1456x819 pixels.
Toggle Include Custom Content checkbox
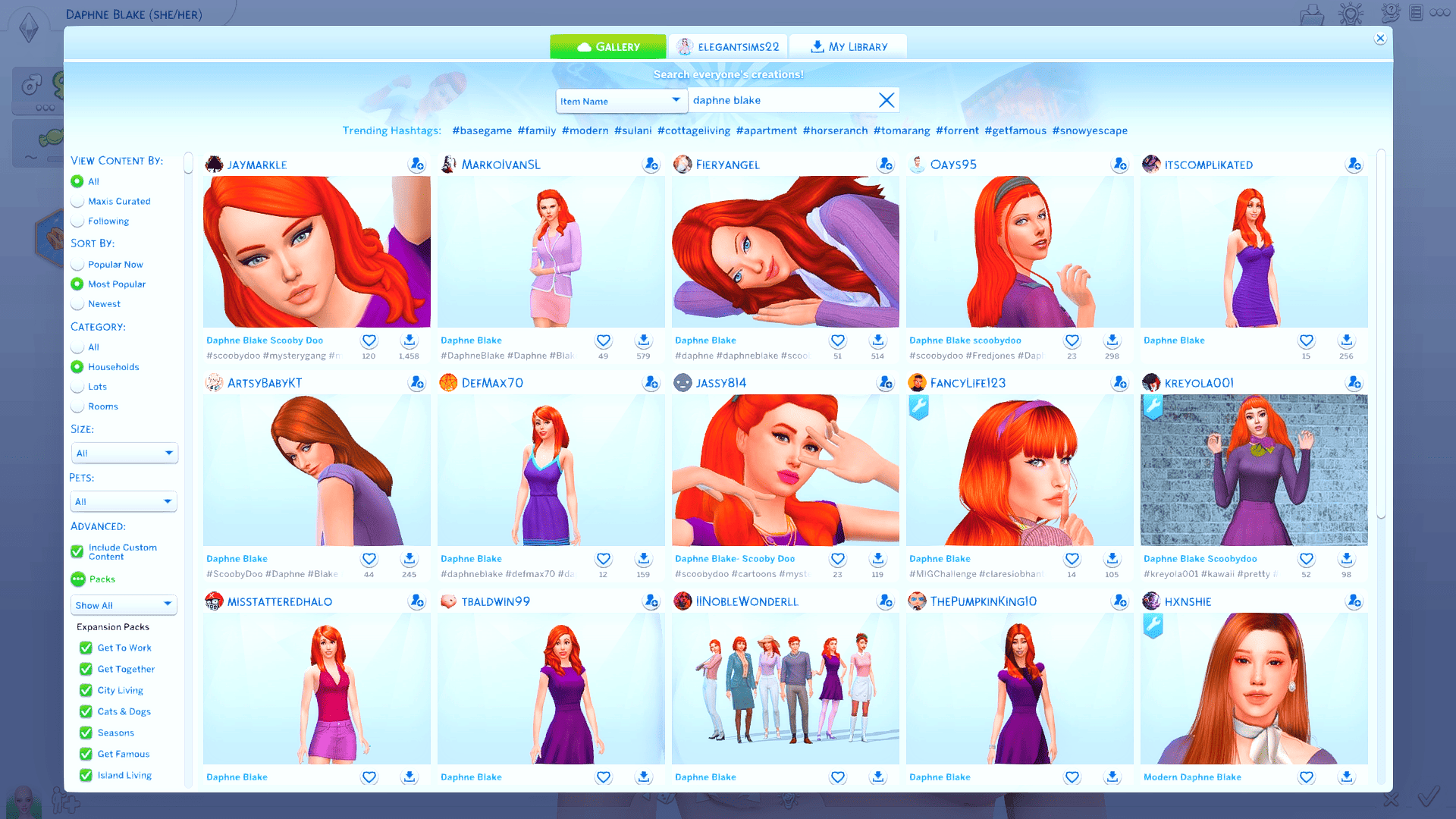point(77,551)
